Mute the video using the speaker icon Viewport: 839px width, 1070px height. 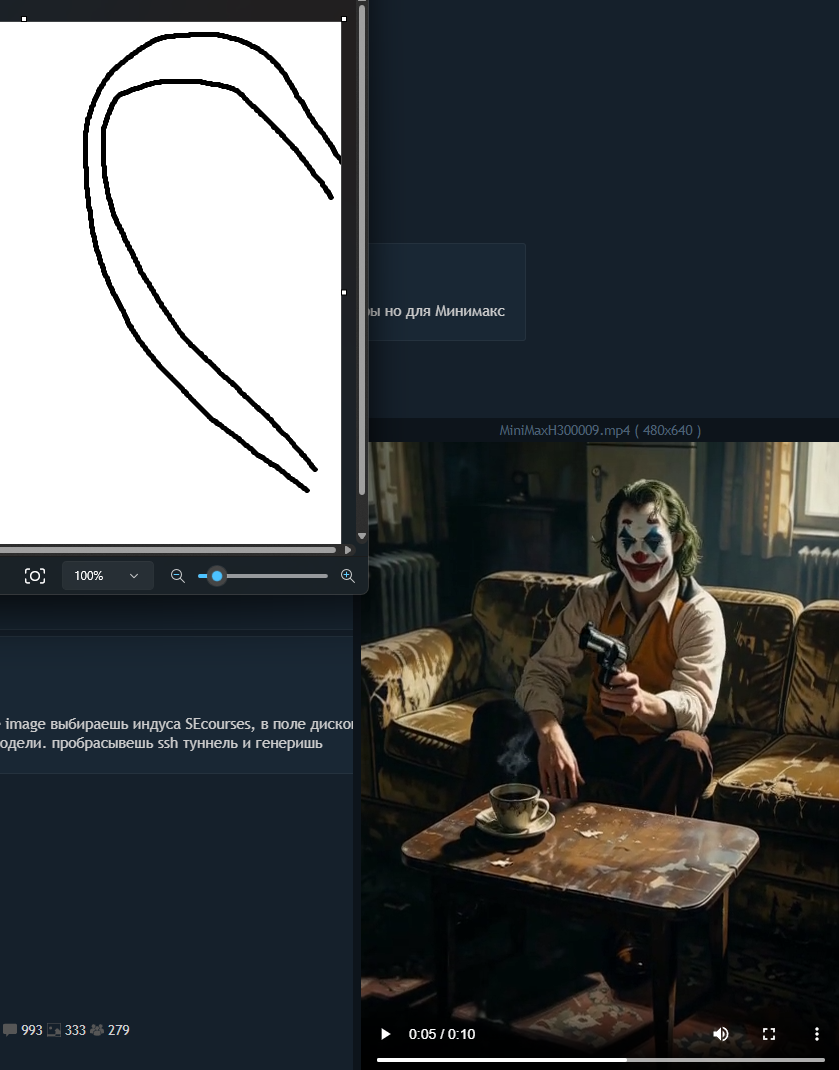point(721,1034)
